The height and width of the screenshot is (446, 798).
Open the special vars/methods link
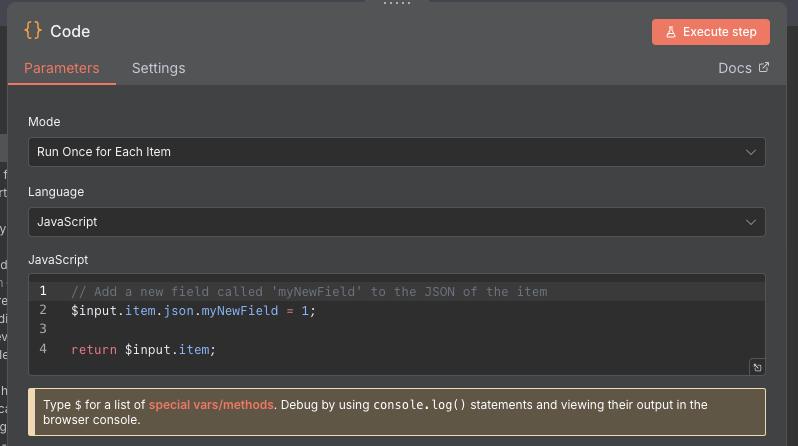pyautogui.click(x=211, y=405)
